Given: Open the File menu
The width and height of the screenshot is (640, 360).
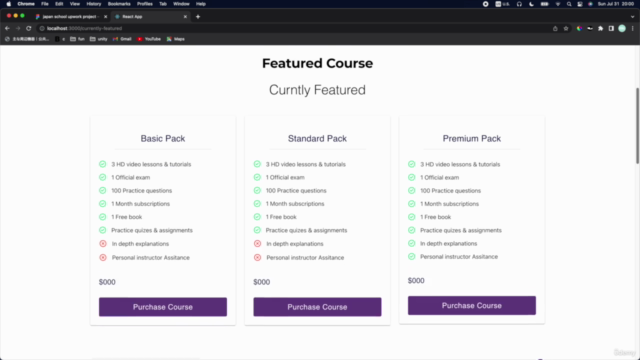Looking at the screenshot, I should (45, 4).
